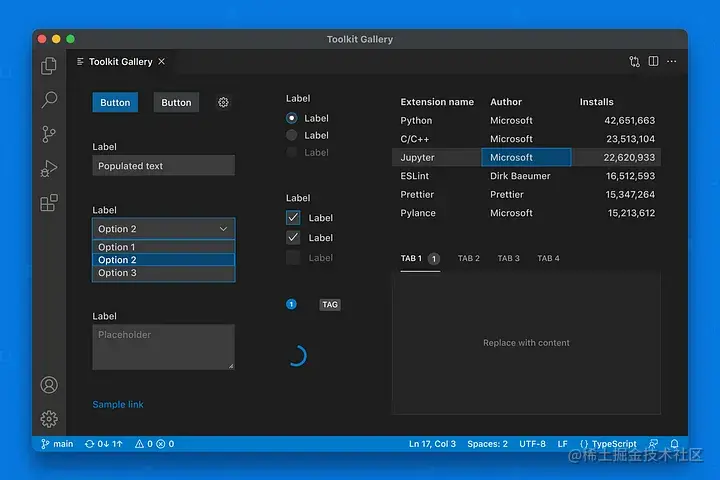Open the Source Control view

tap(48, 134)
